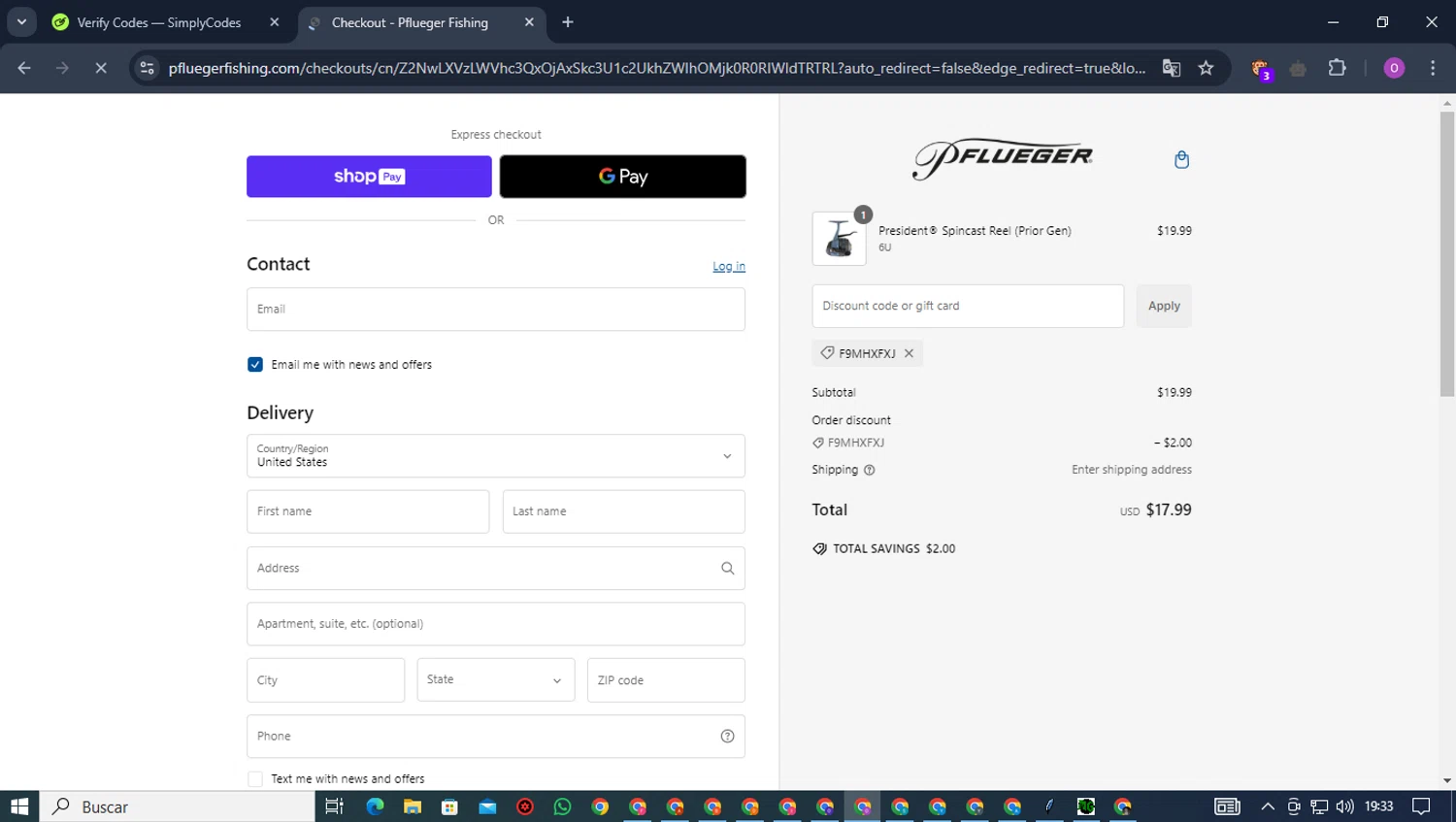This screenshot has height=822, width=1456.
Task: Go back to the previous page
Action: coord(24,68)
